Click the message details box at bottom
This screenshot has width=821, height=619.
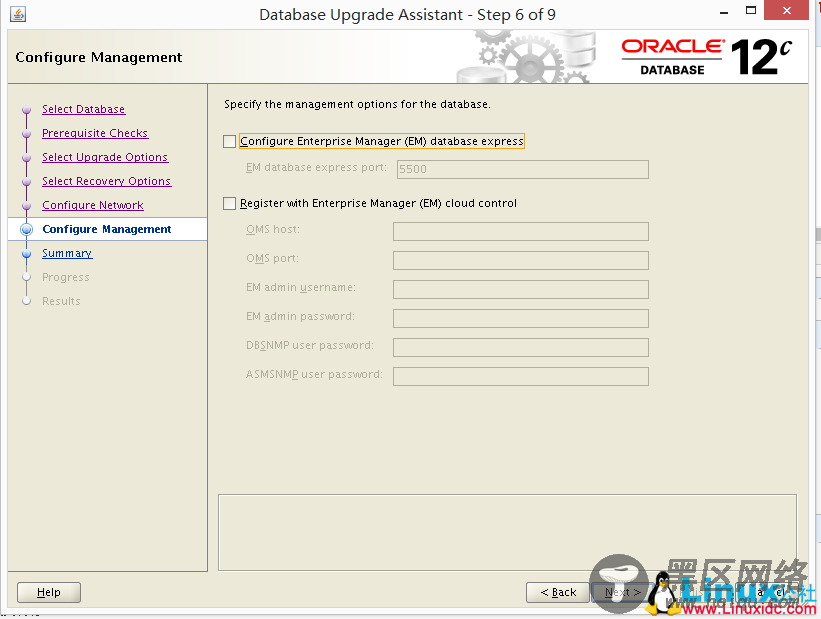(x=507, y=532)
